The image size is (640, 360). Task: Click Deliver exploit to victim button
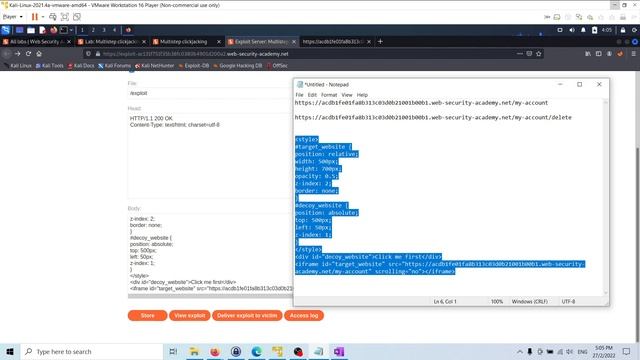click(247, 316)
